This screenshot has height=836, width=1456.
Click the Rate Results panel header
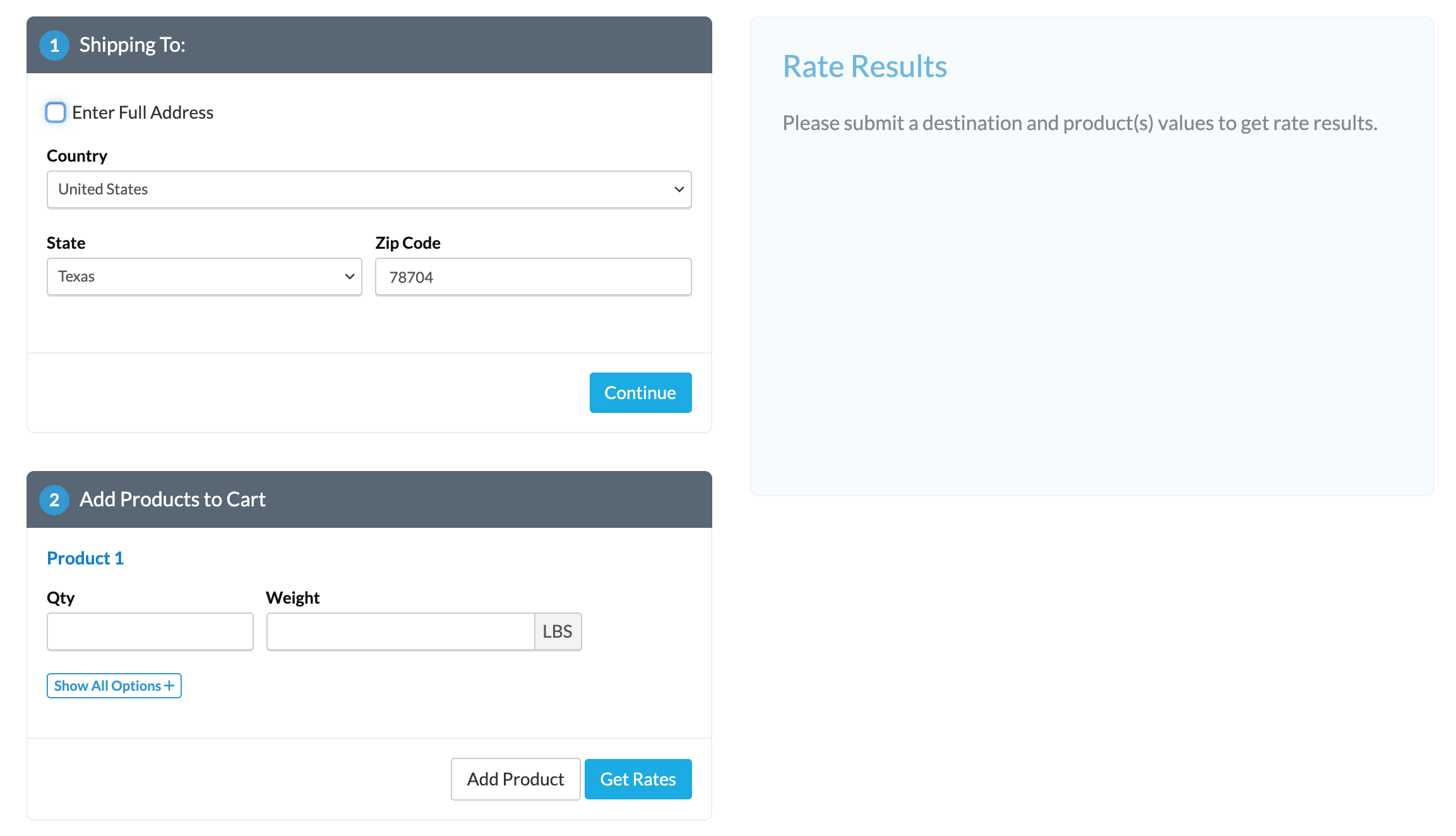click(x=865, y=66)
